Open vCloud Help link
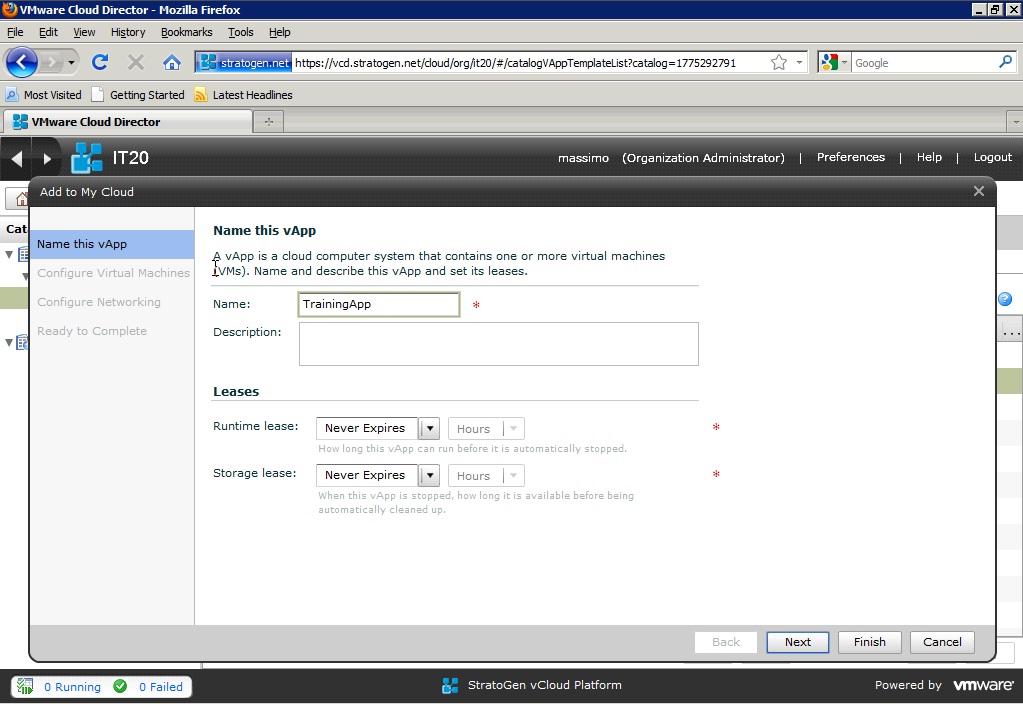The image size is (1023, 704). [x=929, y=157]
